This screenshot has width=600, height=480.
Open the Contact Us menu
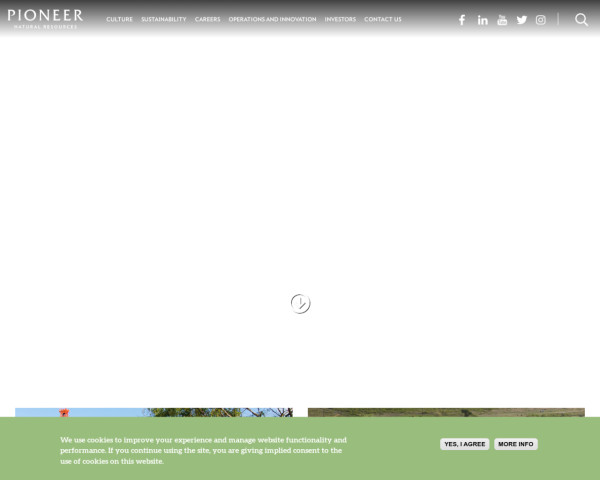[383, 19]
